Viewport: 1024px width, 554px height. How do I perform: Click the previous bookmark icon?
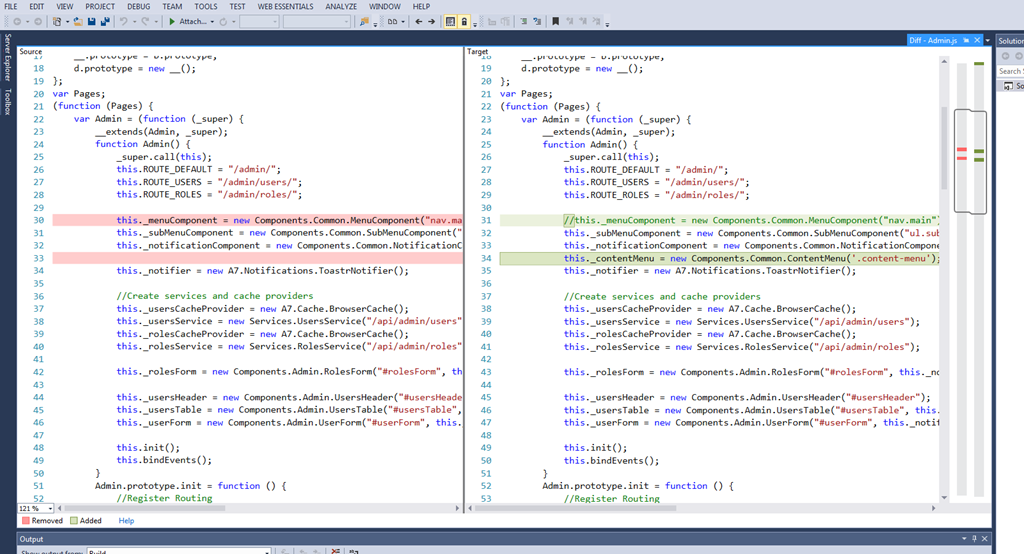[x=569, y=22]
